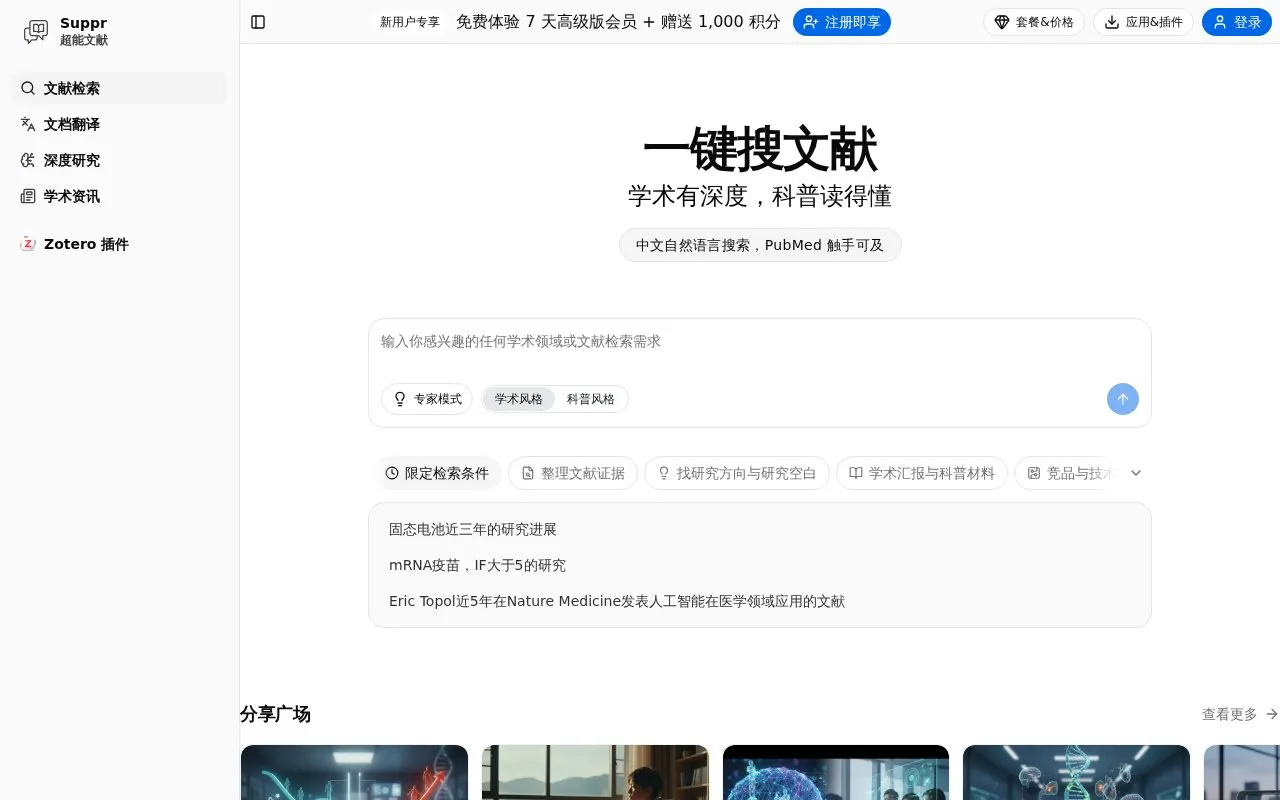Image resolution: width=1280 pixels, height=800 pixels.
Task: Open the first 分享广场 thumbnail with red arrow
Action: pos(354,772)
